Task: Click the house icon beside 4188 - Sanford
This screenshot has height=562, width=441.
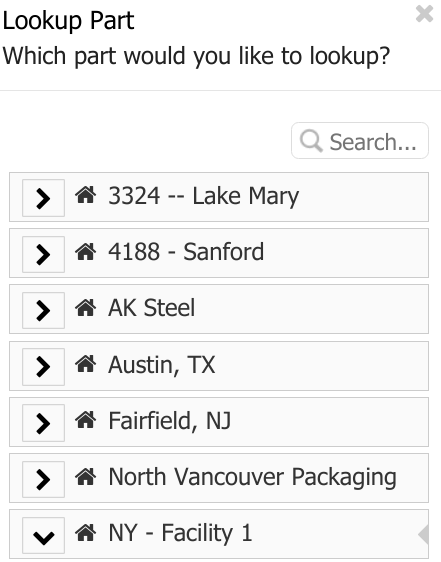Action: [x=85, y=251]
